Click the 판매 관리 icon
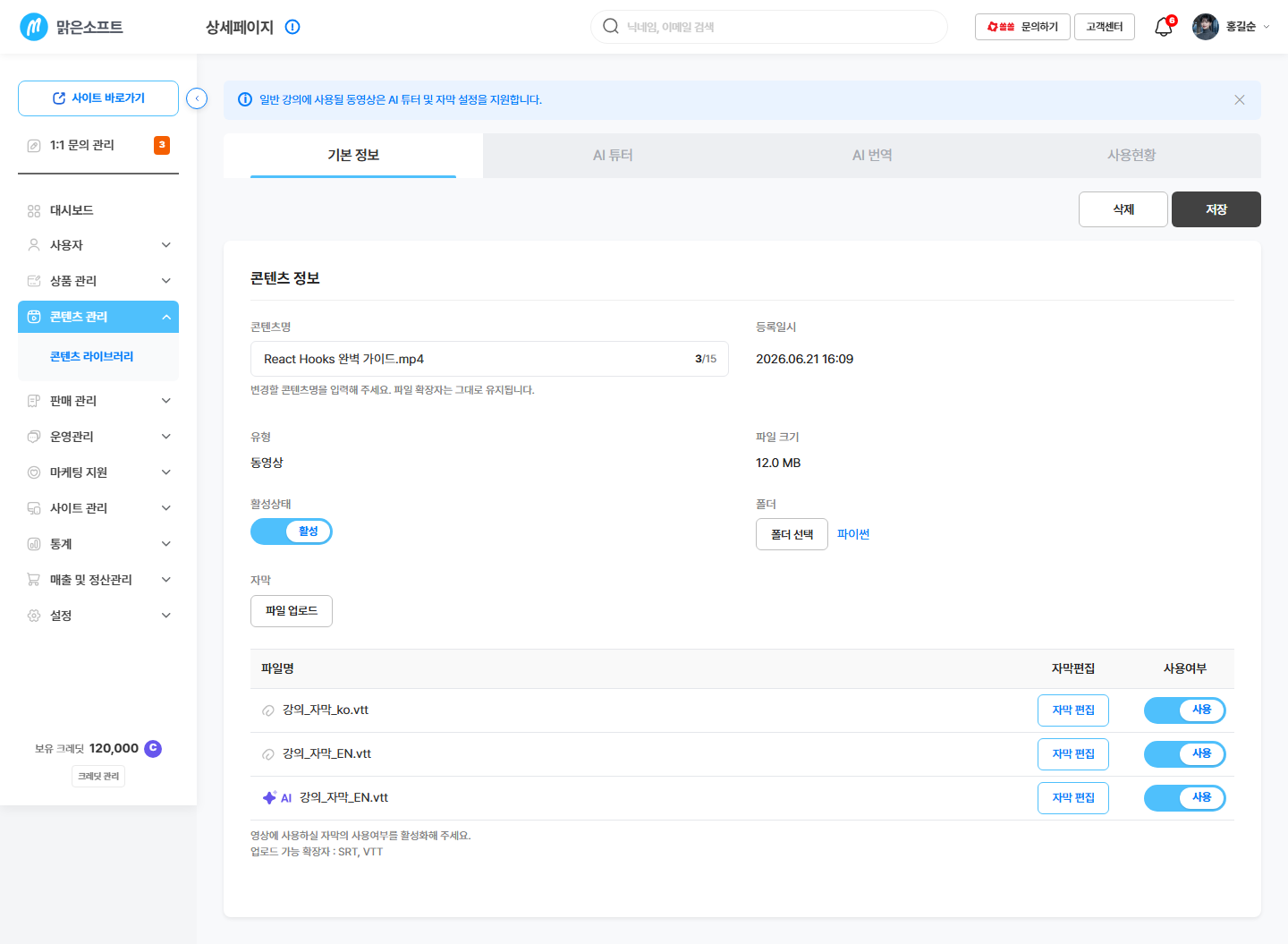Viewport: 1288px width, 944px height. click(x=34, y=401)
